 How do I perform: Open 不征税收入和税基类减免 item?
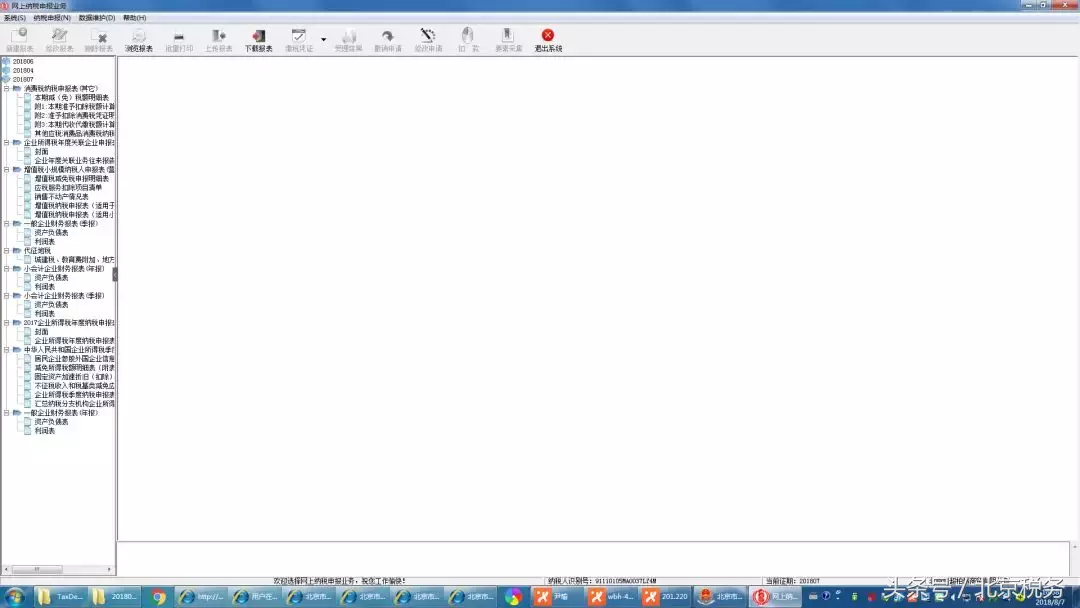[x=74, y=386]
